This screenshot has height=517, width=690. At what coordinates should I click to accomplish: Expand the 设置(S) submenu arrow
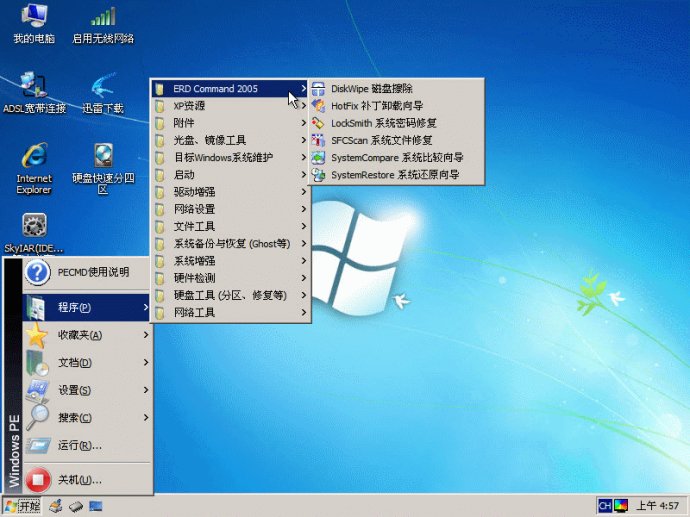tap(146, 390)
